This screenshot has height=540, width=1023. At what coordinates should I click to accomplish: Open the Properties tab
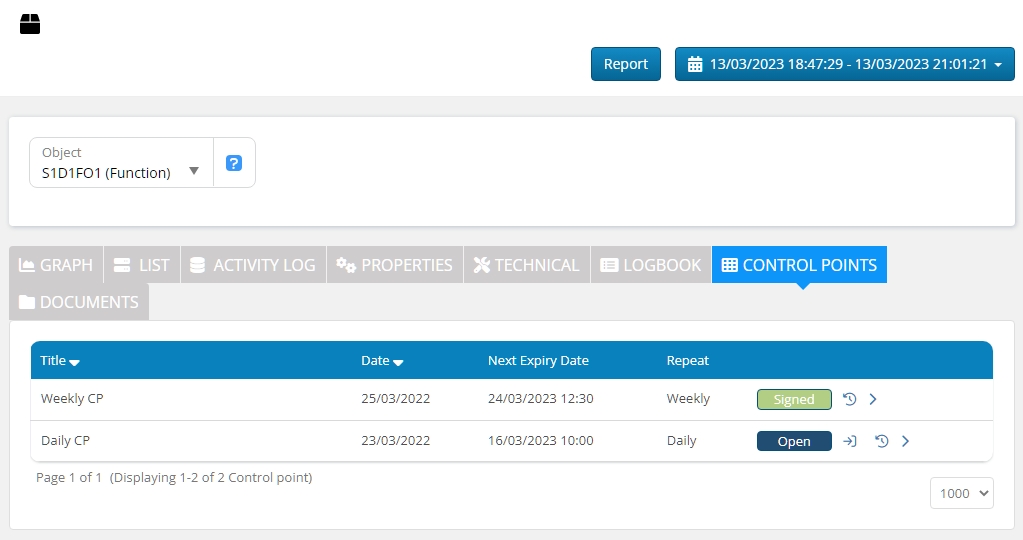(x=394, y=265)
